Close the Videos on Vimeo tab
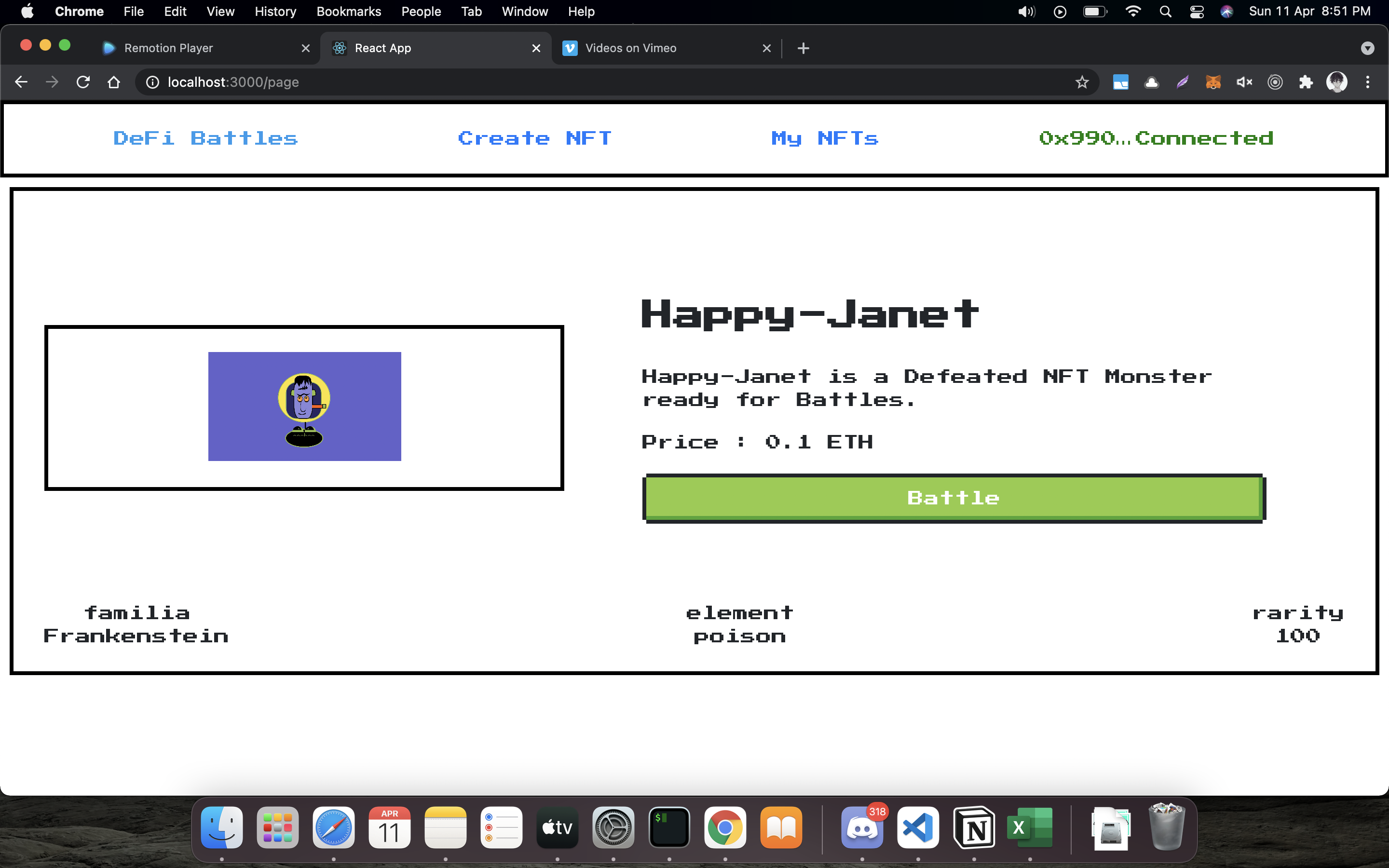Screen dimensions: 1389x868 766,48
